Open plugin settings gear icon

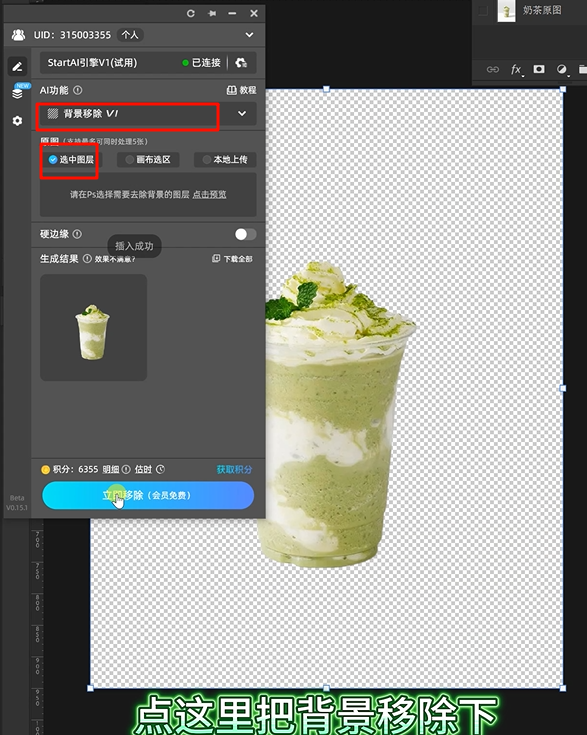(x=17, y=121)
